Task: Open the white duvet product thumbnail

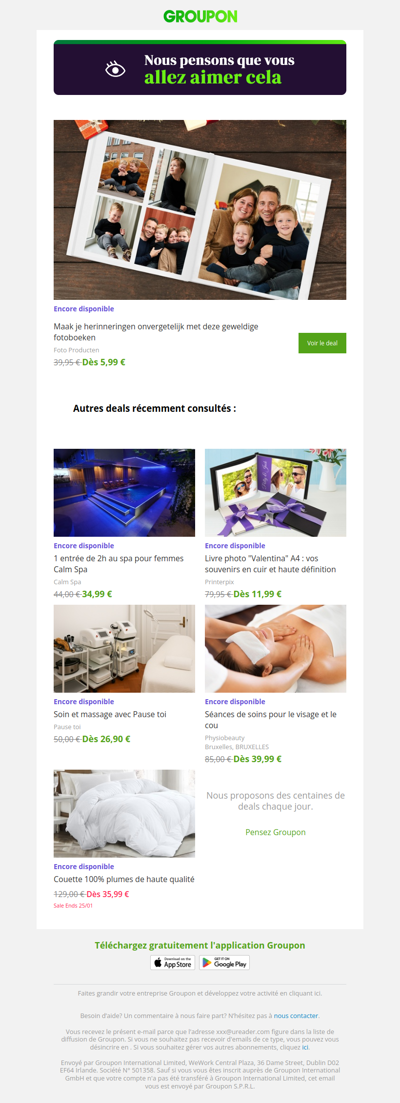Action: (124, 813)
